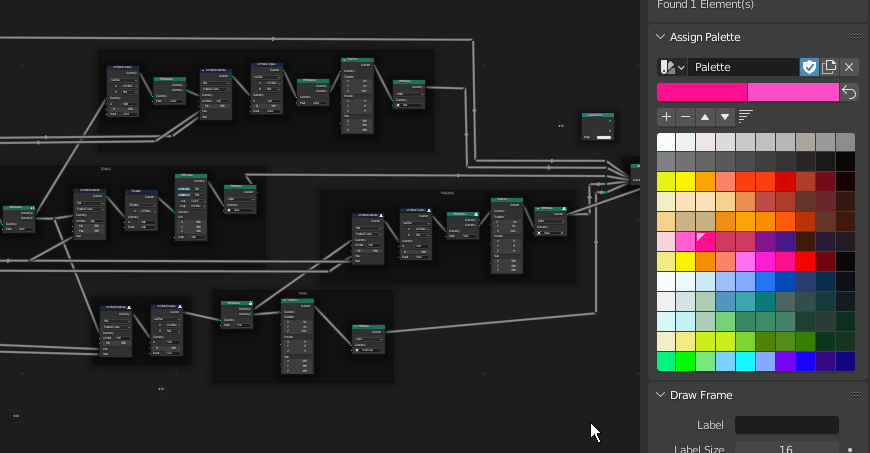Viewport: 870px width, 453px height.
Task: Move palette color down
Action: [x=725, y=117]
